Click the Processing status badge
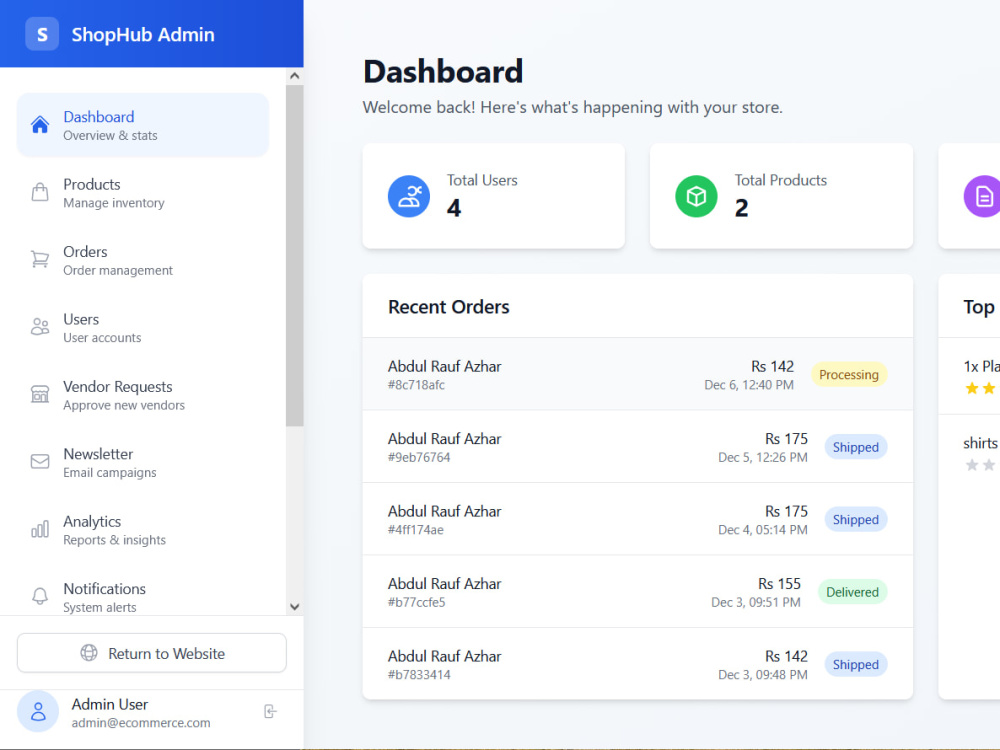1000x750 pixels. pos(849,375)
